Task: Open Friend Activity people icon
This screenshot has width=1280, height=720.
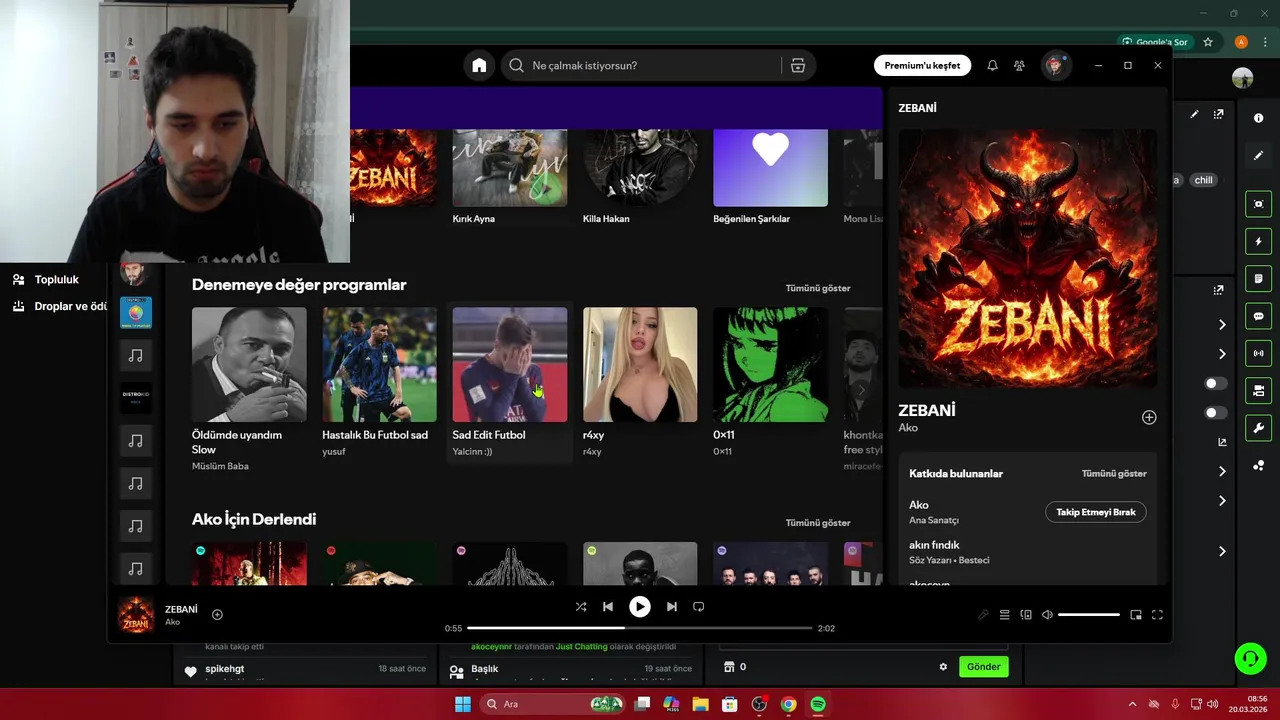Action: 1019,65
